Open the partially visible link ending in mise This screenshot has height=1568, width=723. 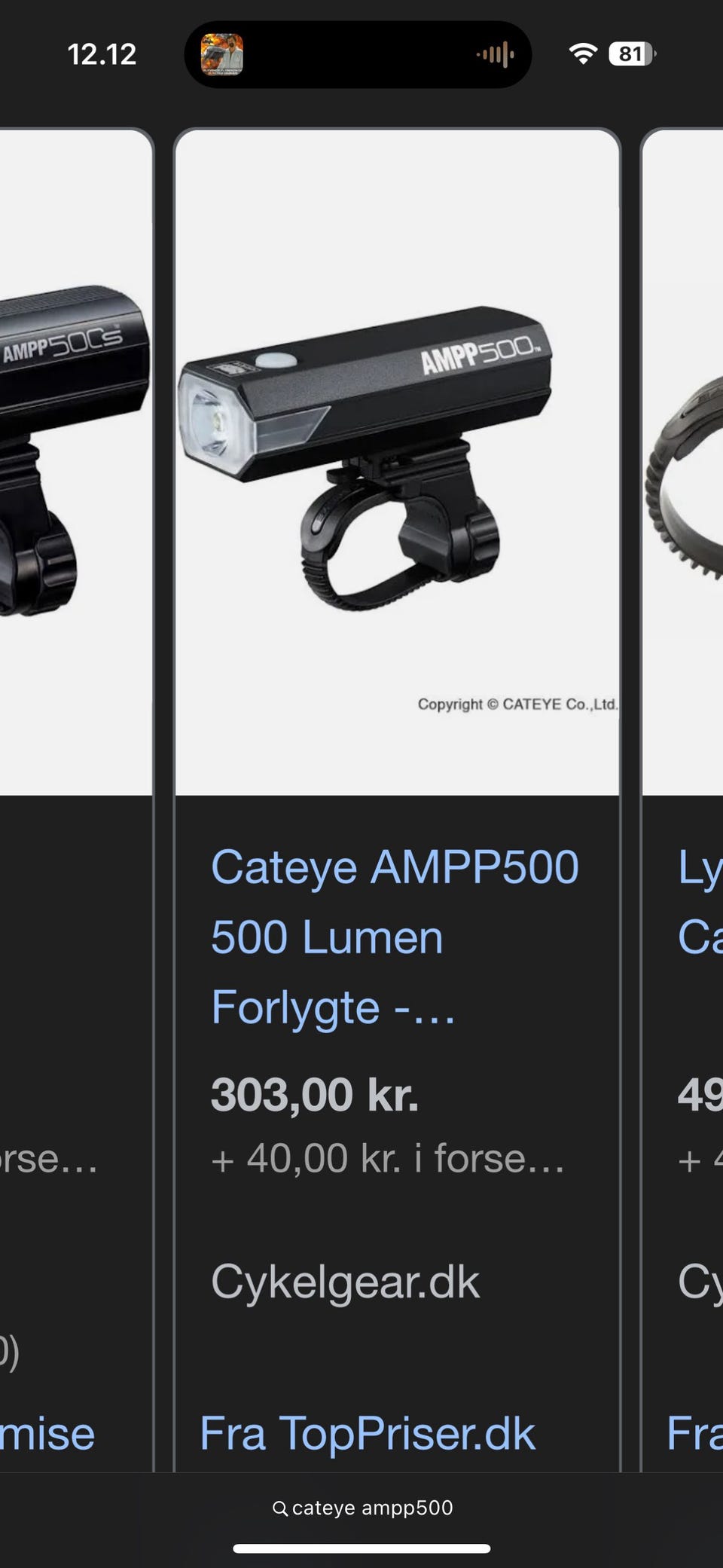pos(47,1432)
